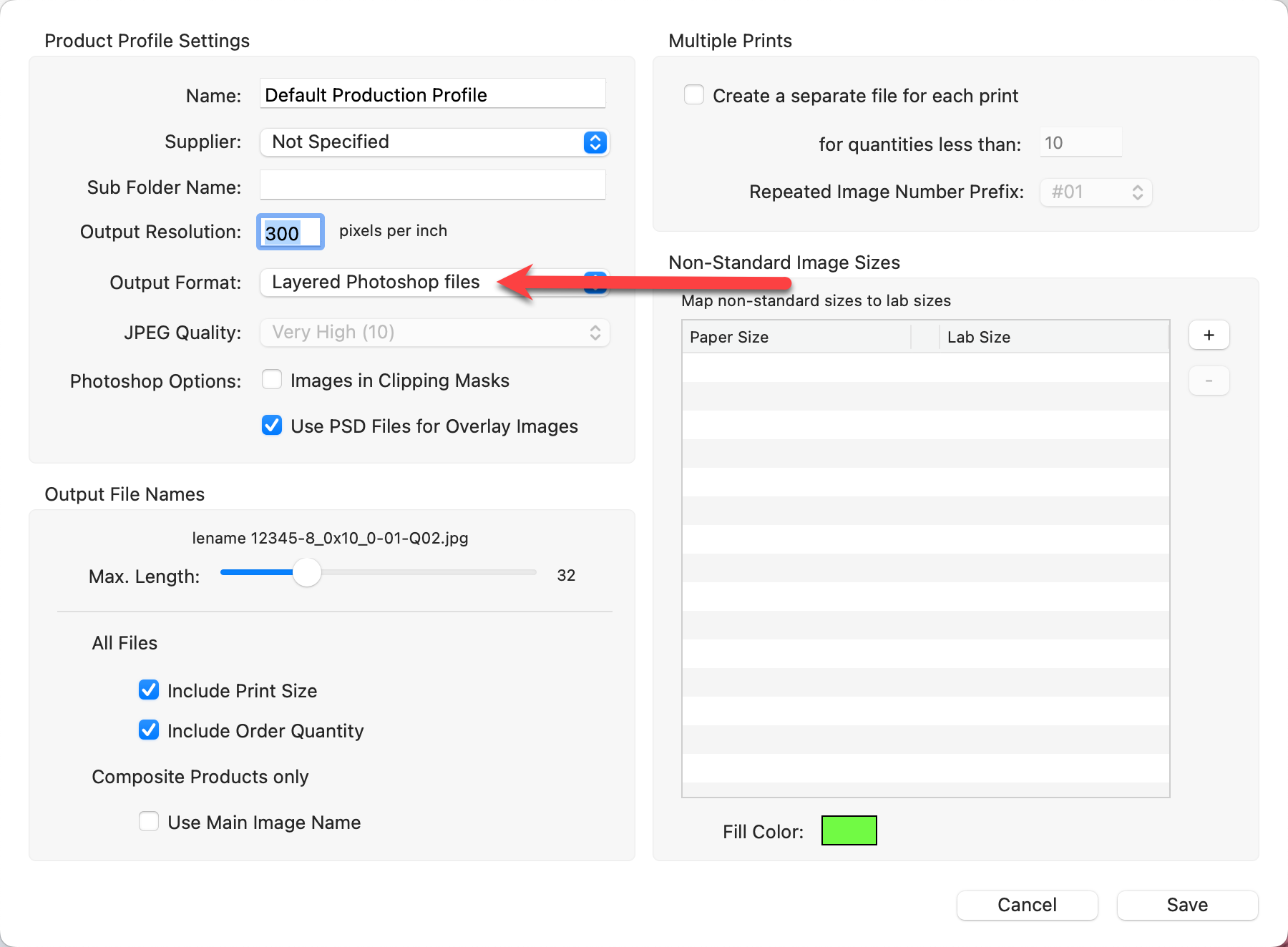Click the Output Resolution input box

click(291, 232)
